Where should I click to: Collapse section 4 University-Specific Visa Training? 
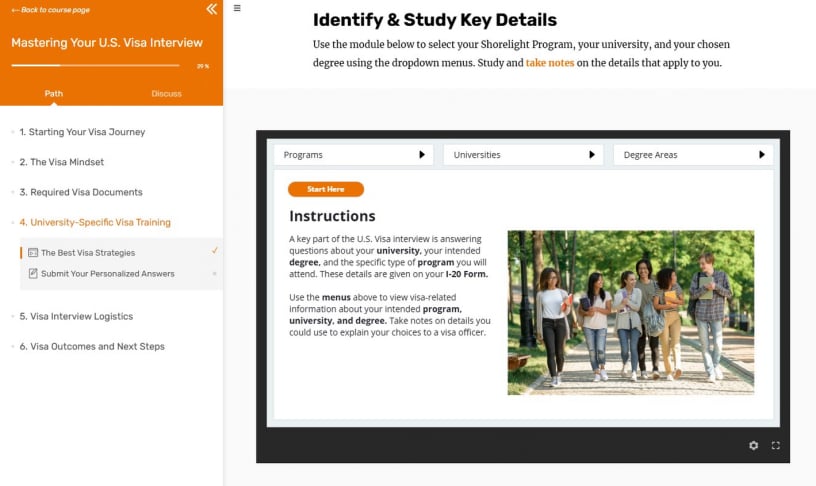pos(95,223)
